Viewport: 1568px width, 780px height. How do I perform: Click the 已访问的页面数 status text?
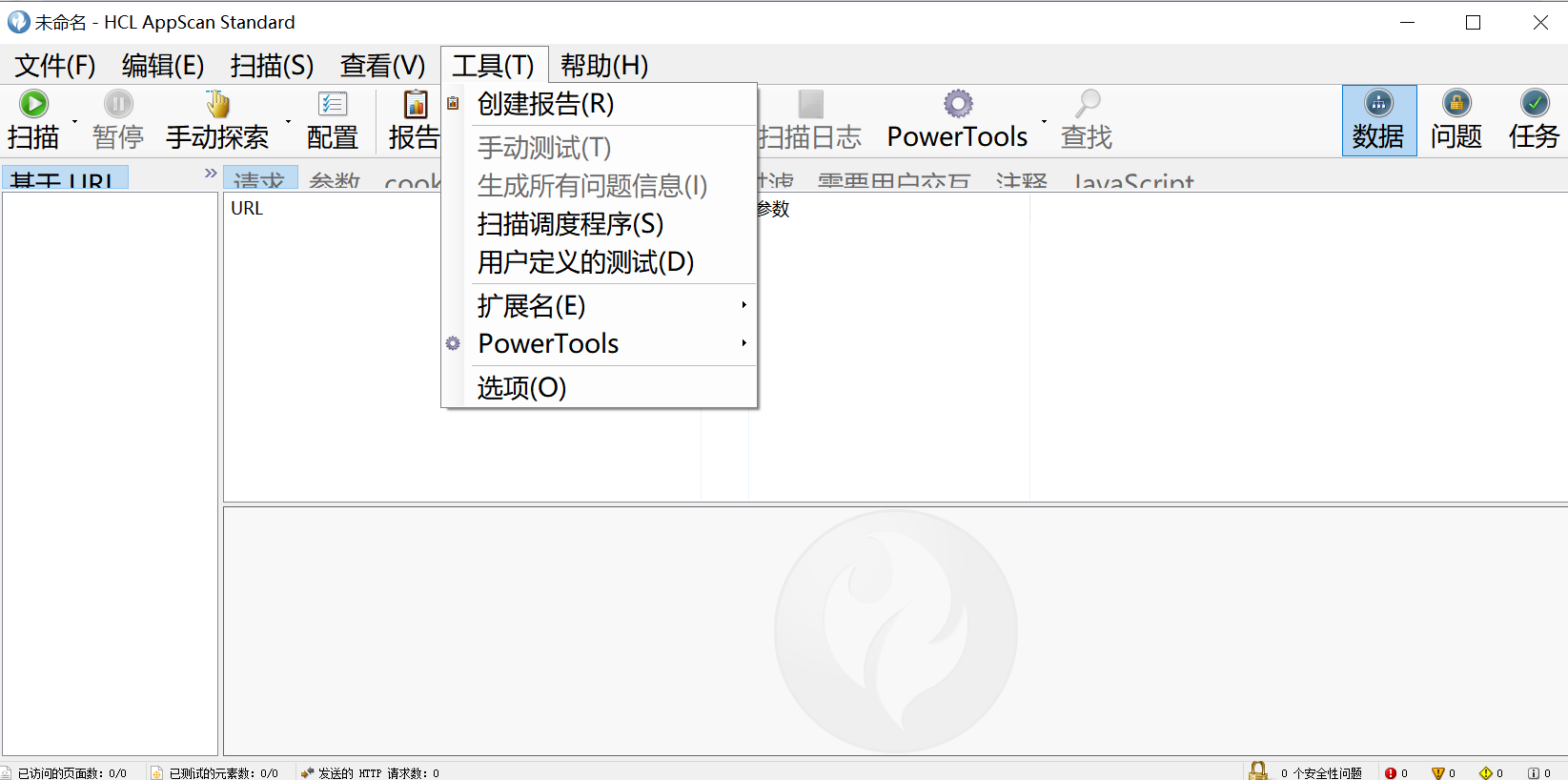pyautogui.click(x=72, y=773)
